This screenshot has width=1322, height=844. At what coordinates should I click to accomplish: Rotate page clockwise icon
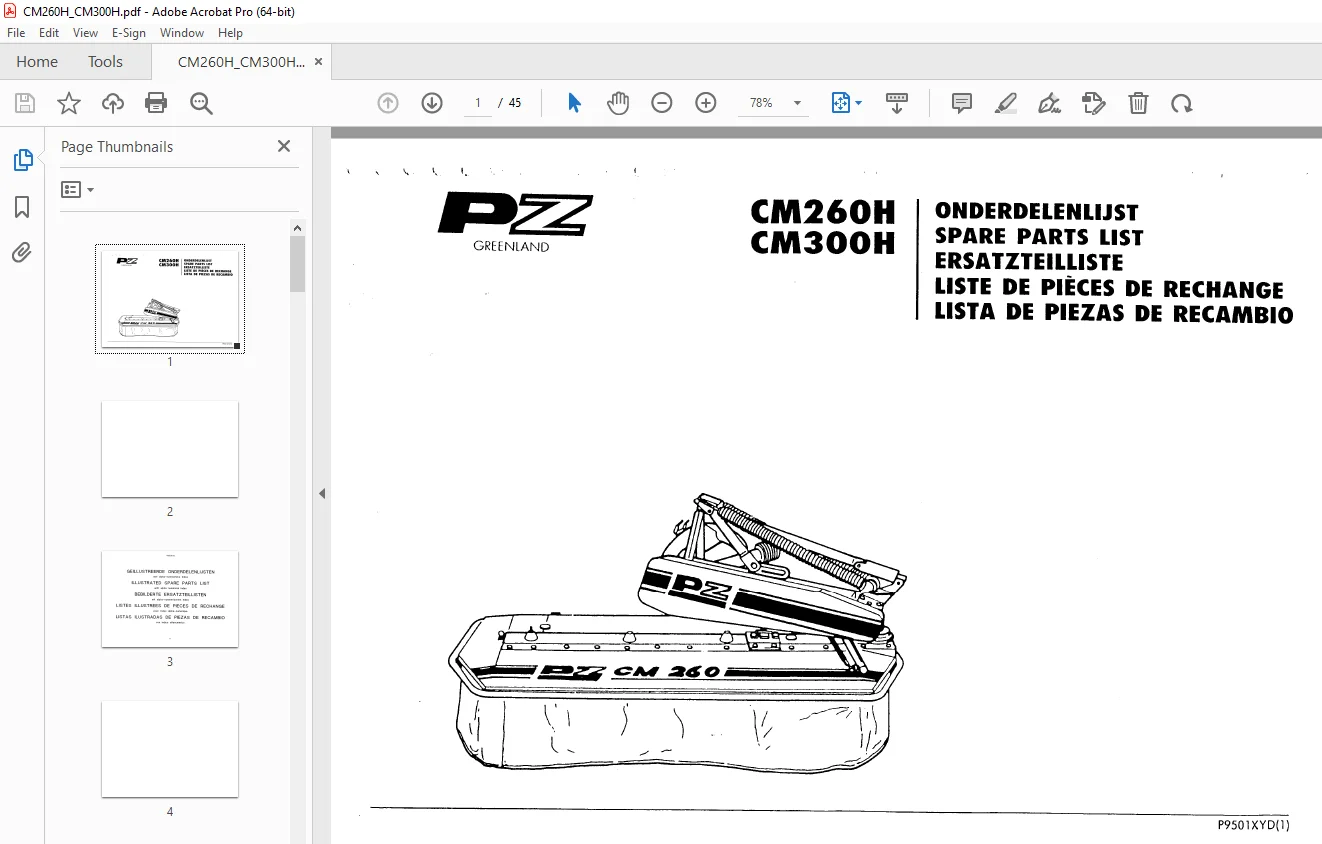[1182, 103]
